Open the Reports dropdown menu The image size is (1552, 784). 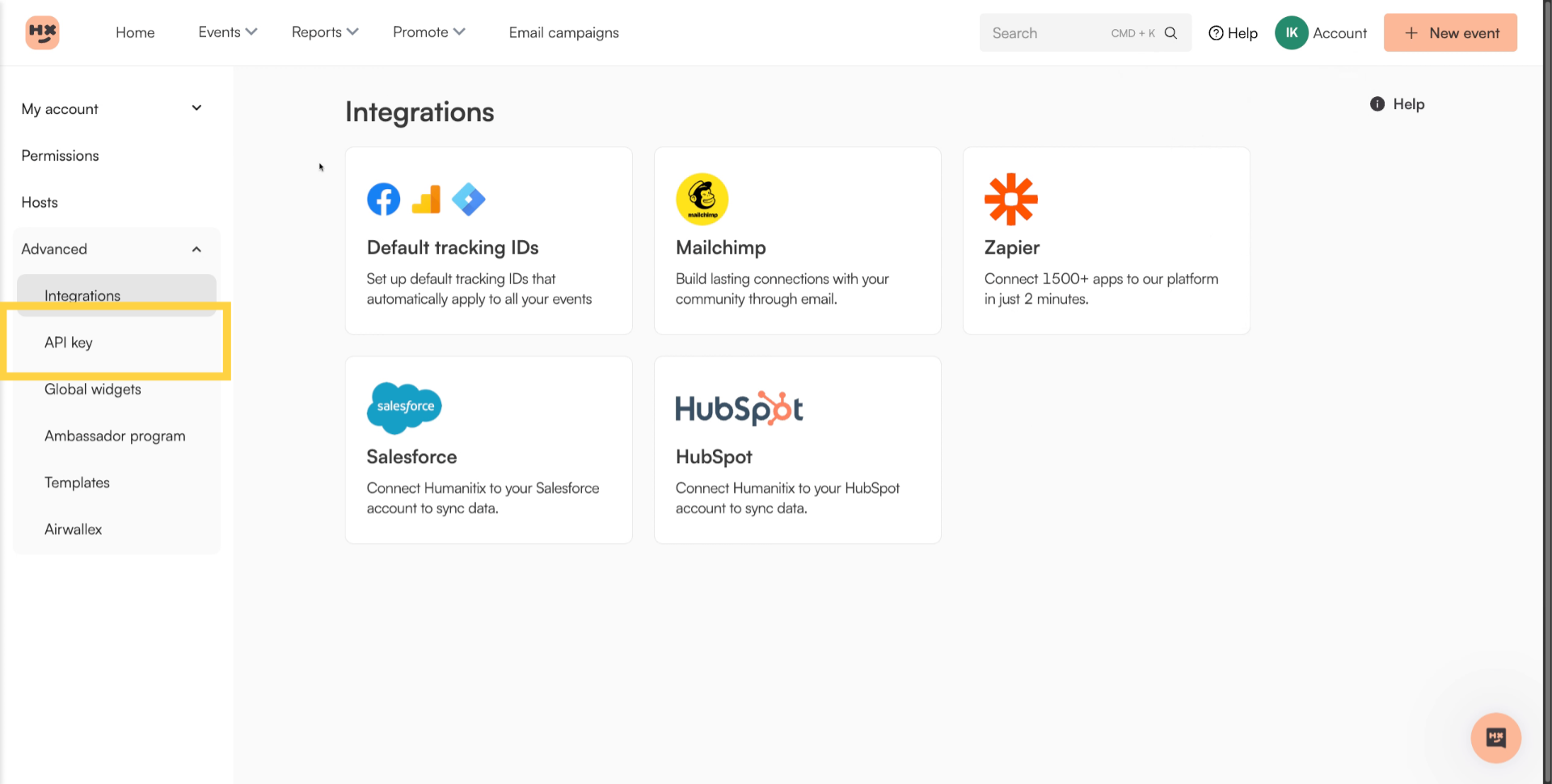(x=324, y=32)
